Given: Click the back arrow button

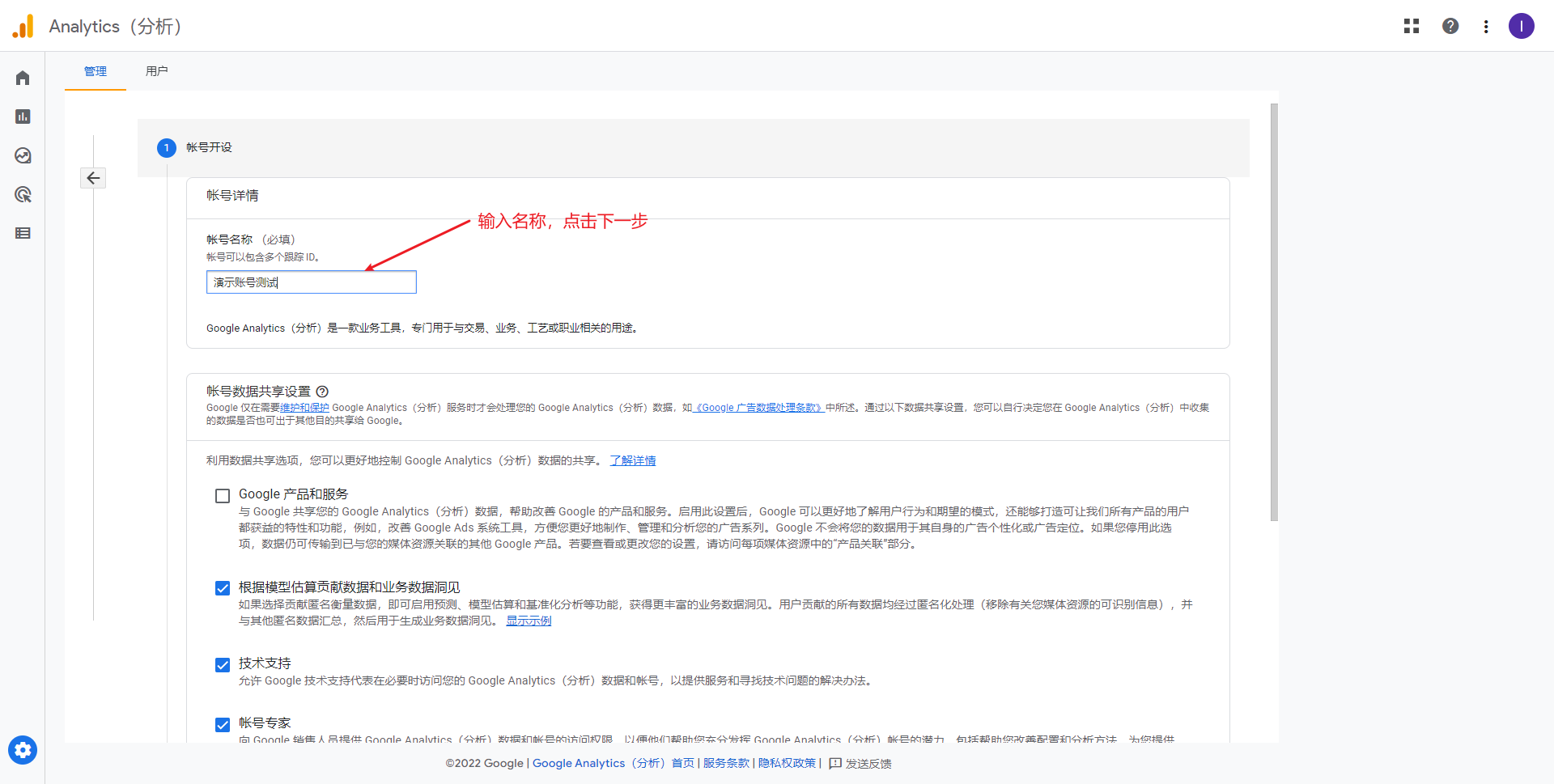Looking at the screenshot, I should [x=93, y=178].
